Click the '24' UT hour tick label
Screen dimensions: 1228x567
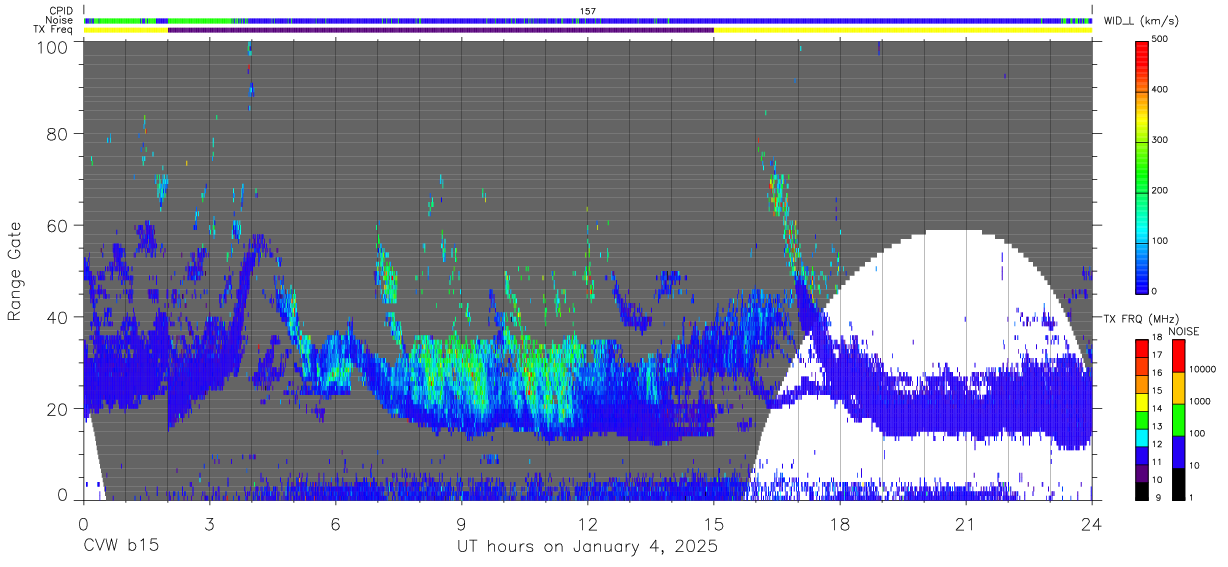click(1092, 523)
